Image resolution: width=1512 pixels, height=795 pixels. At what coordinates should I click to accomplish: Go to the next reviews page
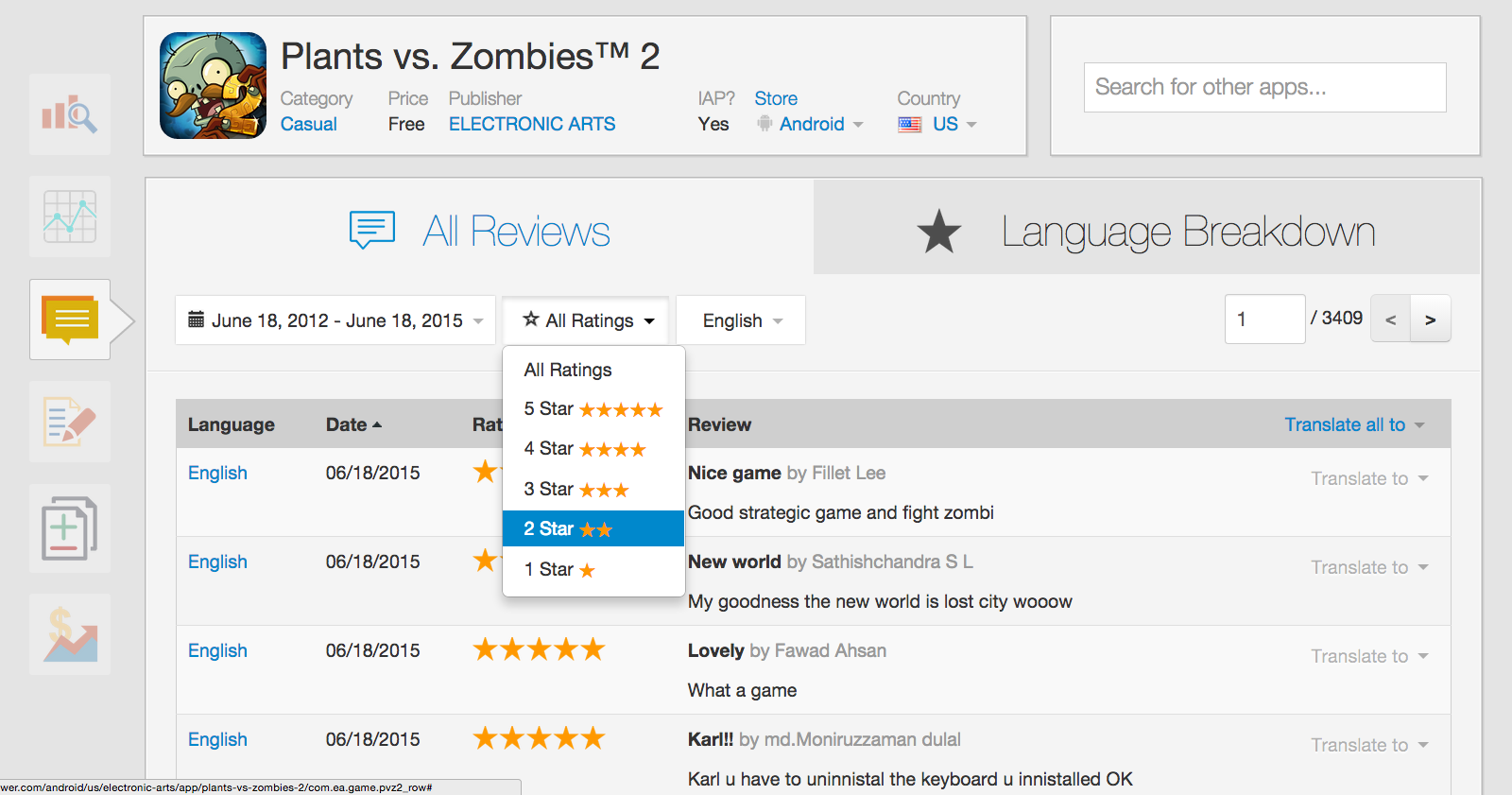(1431, 320)
